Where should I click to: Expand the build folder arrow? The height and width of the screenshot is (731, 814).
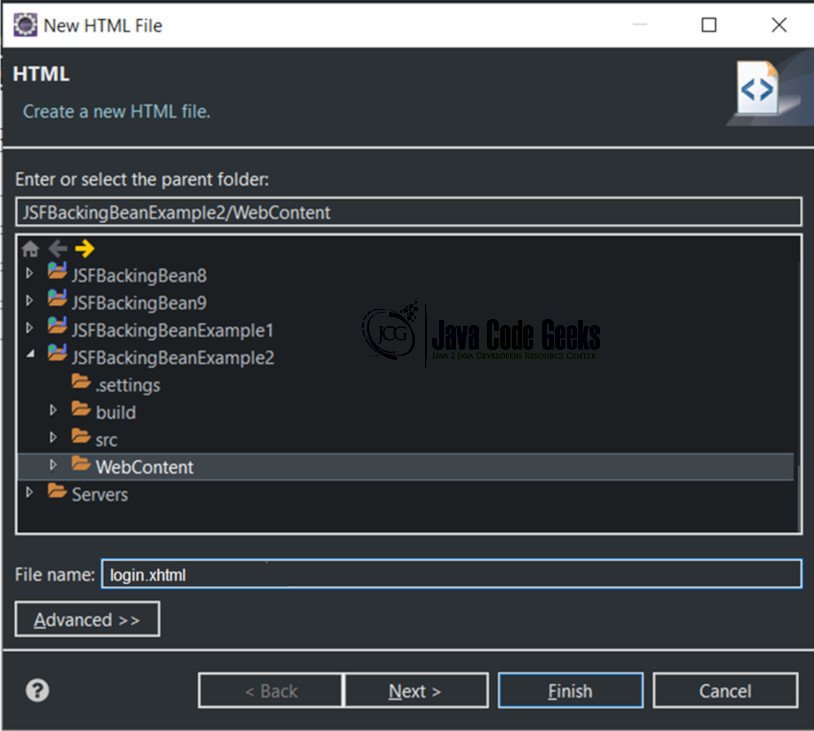[53, 410]
